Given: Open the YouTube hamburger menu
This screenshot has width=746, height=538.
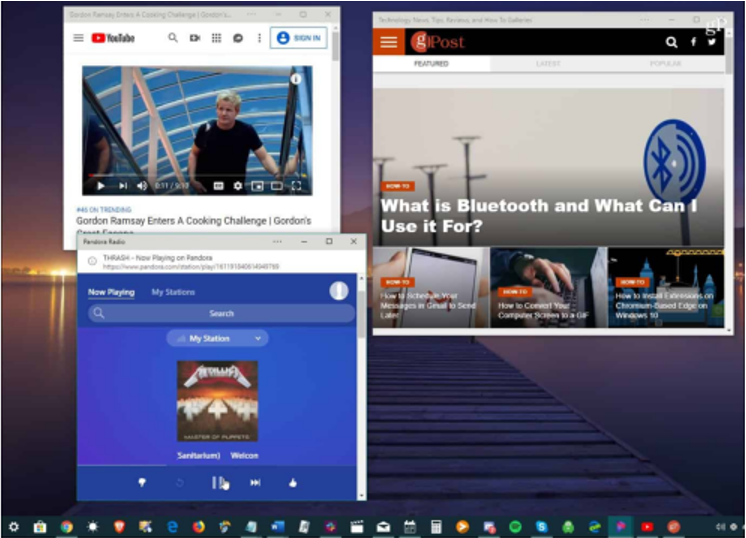Looking at the screenshot, I should pos(79,38).
